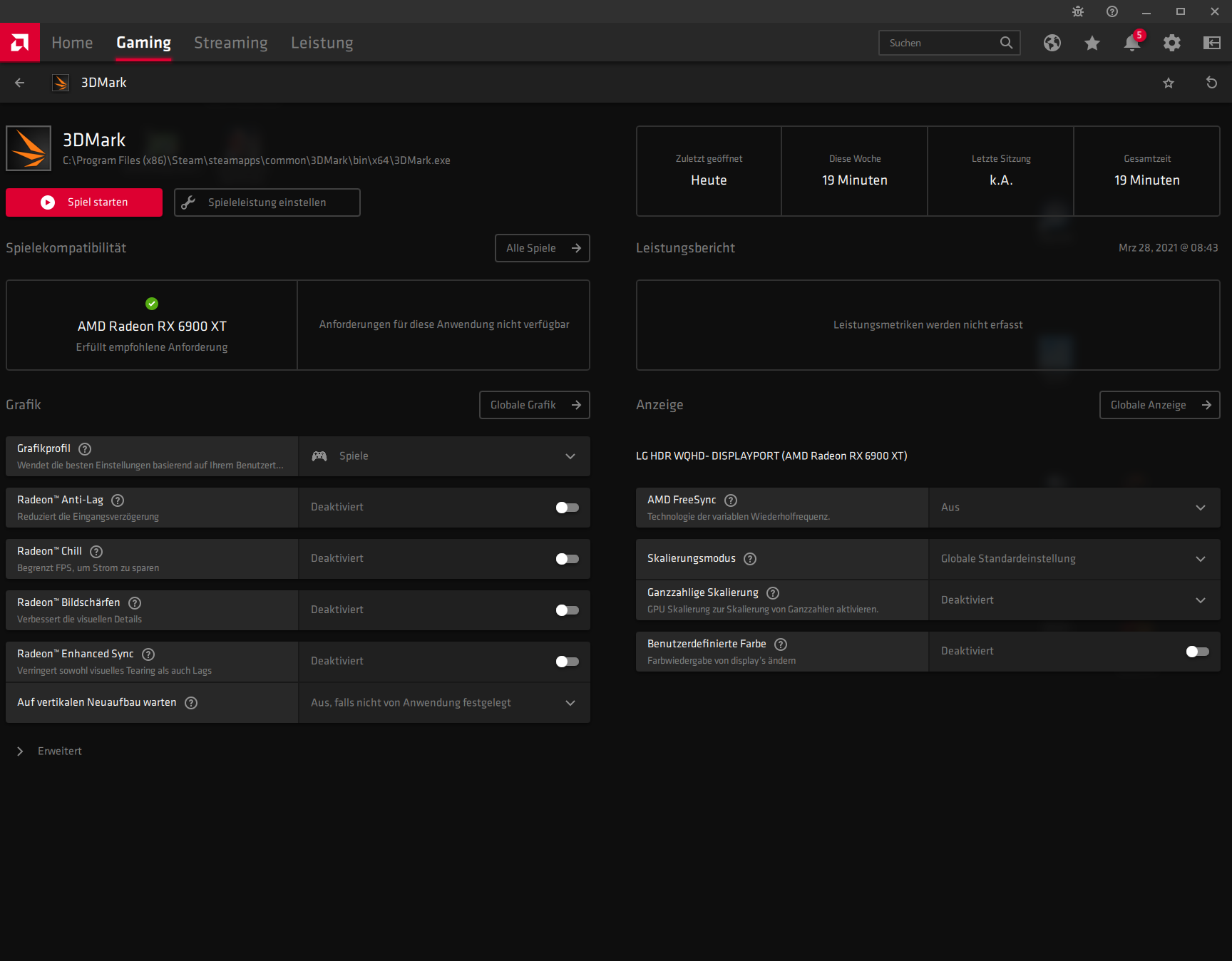Screen dimensions: 1232x961
Task: Click 'Anforderungen für diese Anwendung nicht verfügbar'
Action: (444, 324)
